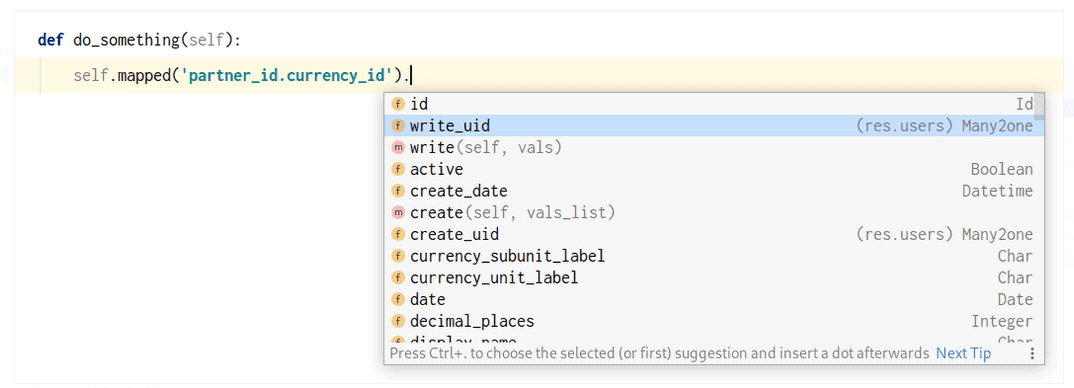Click the Boolean type label
Viewport: 1074px width, 388px height.
(x=1001, y=169)
